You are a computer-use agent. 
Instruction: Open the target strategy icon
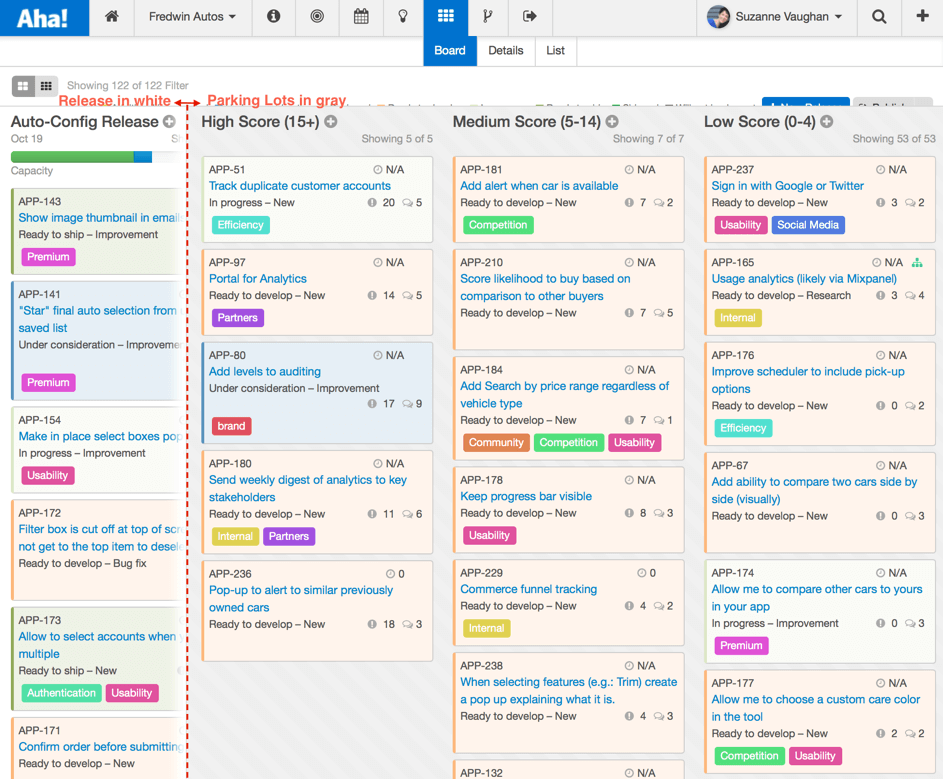[317, 17]
